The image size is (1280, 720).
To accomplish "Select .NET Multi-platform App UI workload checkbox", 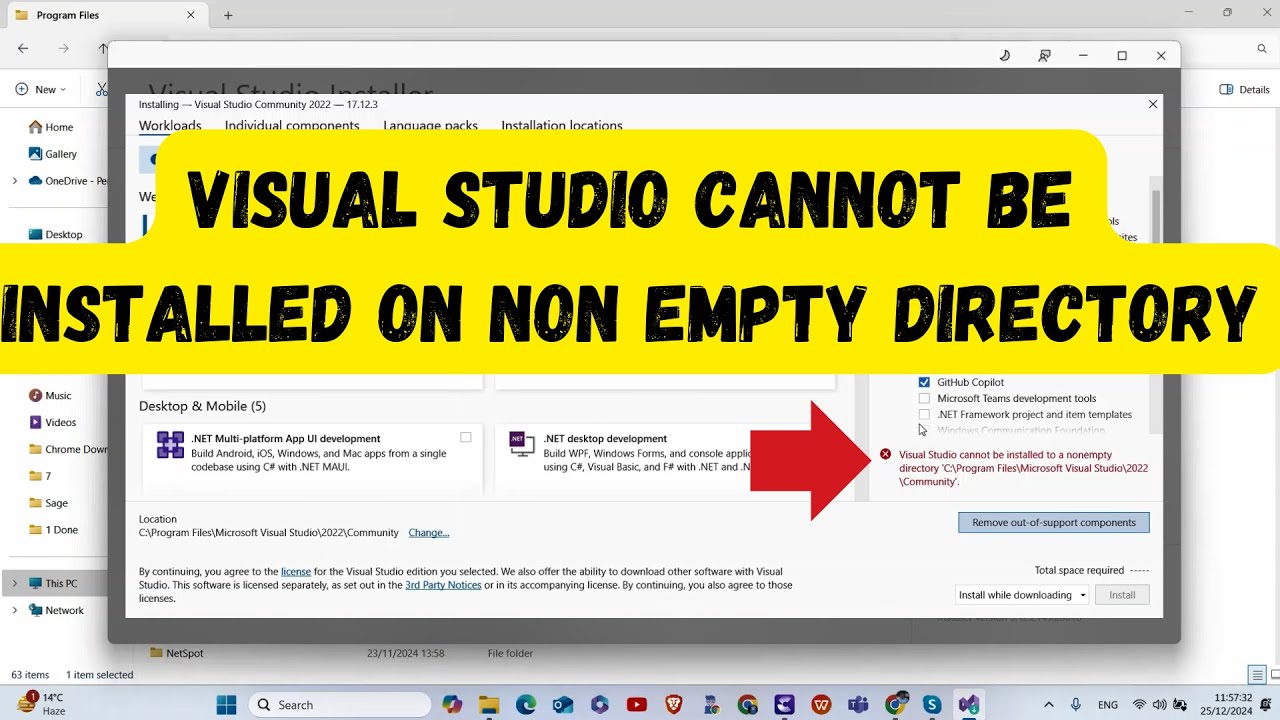I will [x=466, y=437].
